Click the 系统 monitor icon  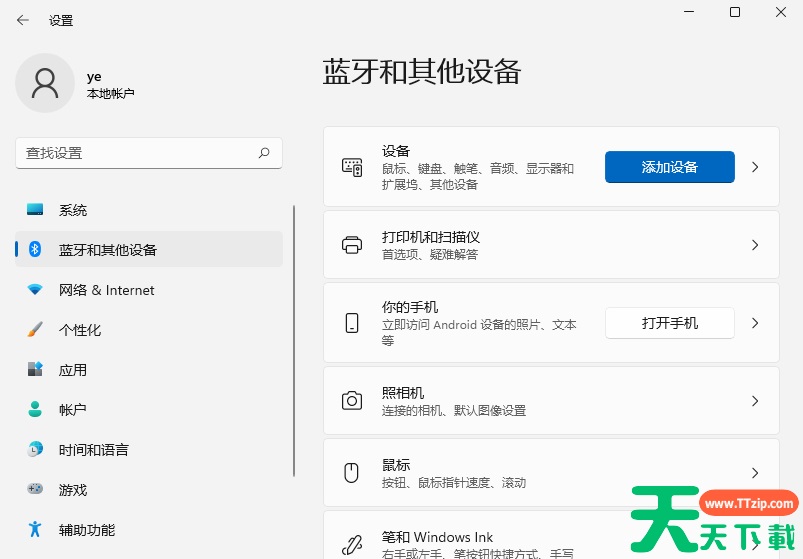(35, 210)
